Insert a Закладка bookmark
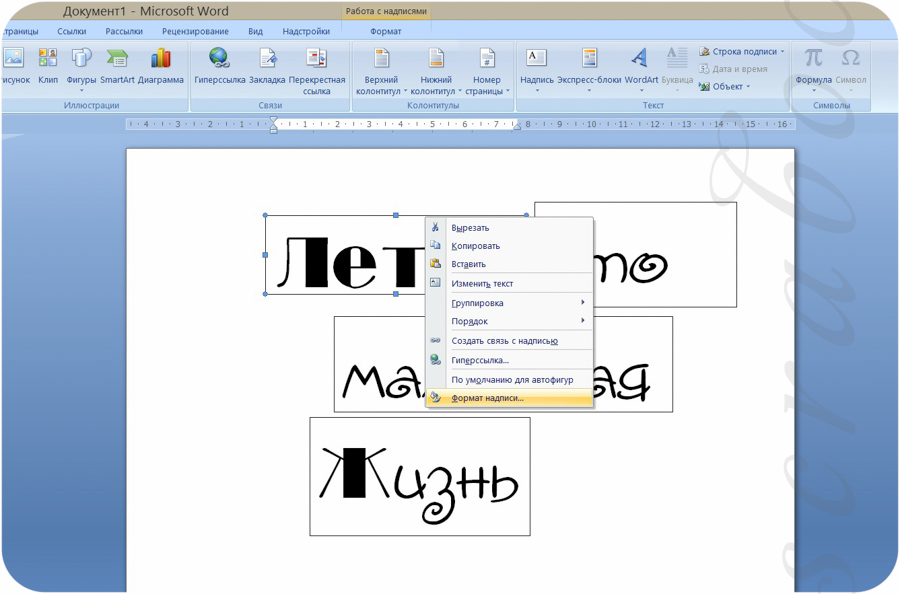Viewport: 900px width, 594px height. 267,66
